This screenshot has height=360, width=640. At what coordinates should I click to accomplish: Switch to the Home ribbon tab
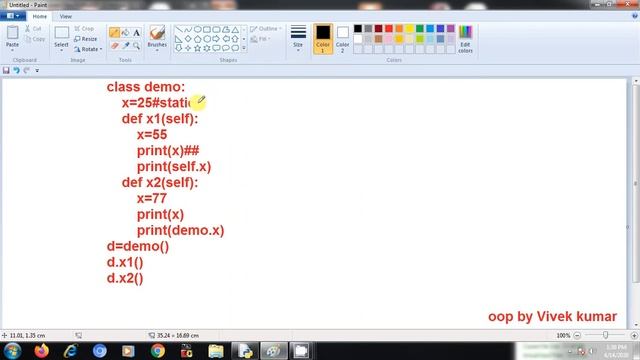40,16
